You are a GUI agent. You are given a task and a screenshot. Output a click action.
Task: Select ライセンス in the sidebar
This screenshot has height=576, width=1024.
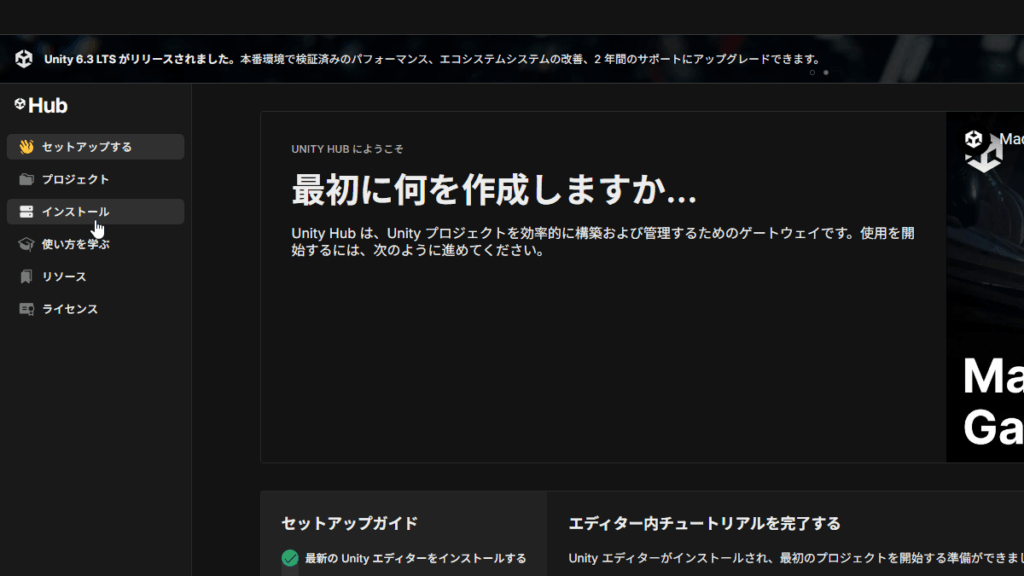(x=70, y=309)
